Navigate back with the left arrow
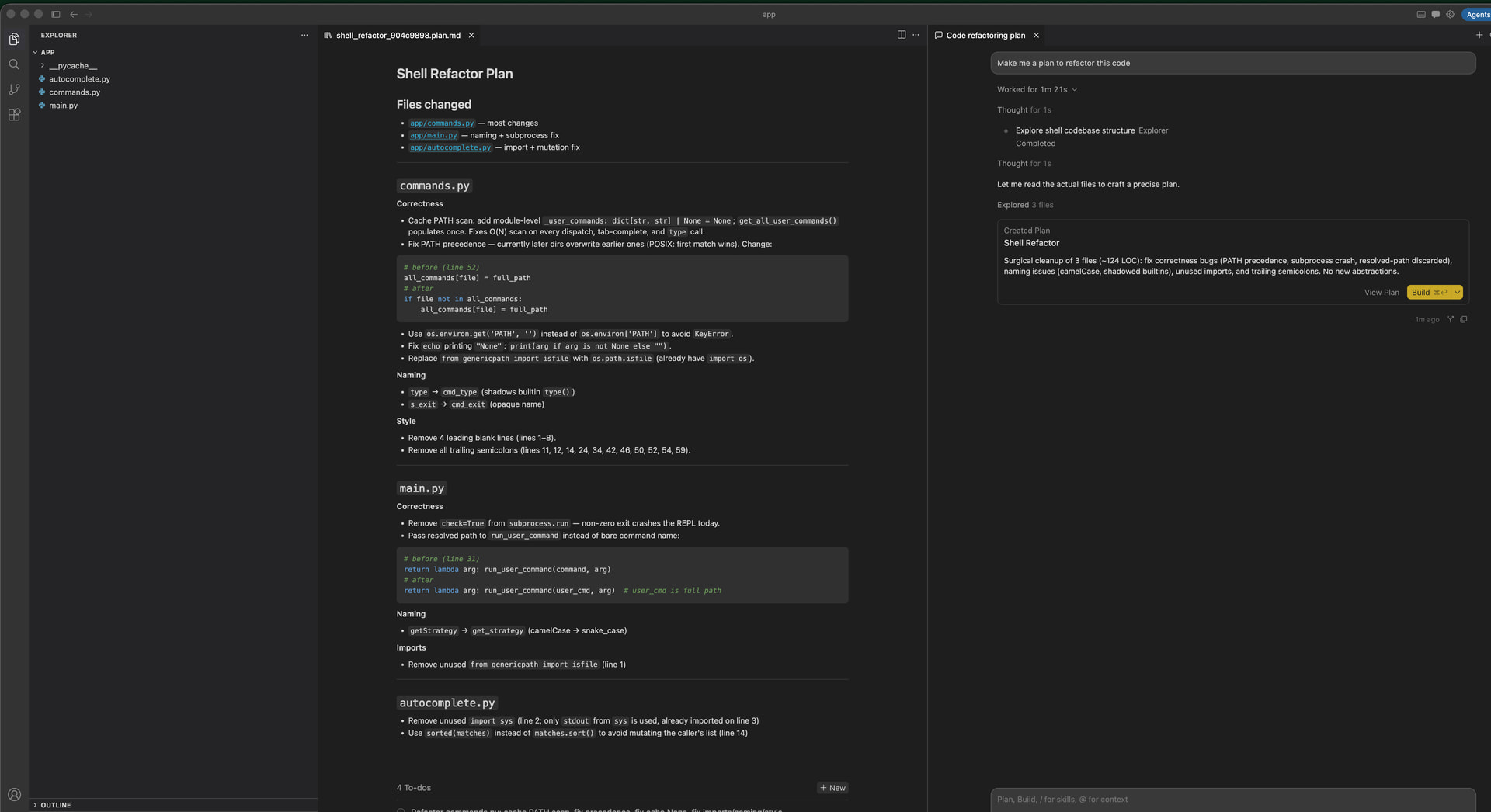Viewport: 1491px width, 812px height. (x=74, y=14)
